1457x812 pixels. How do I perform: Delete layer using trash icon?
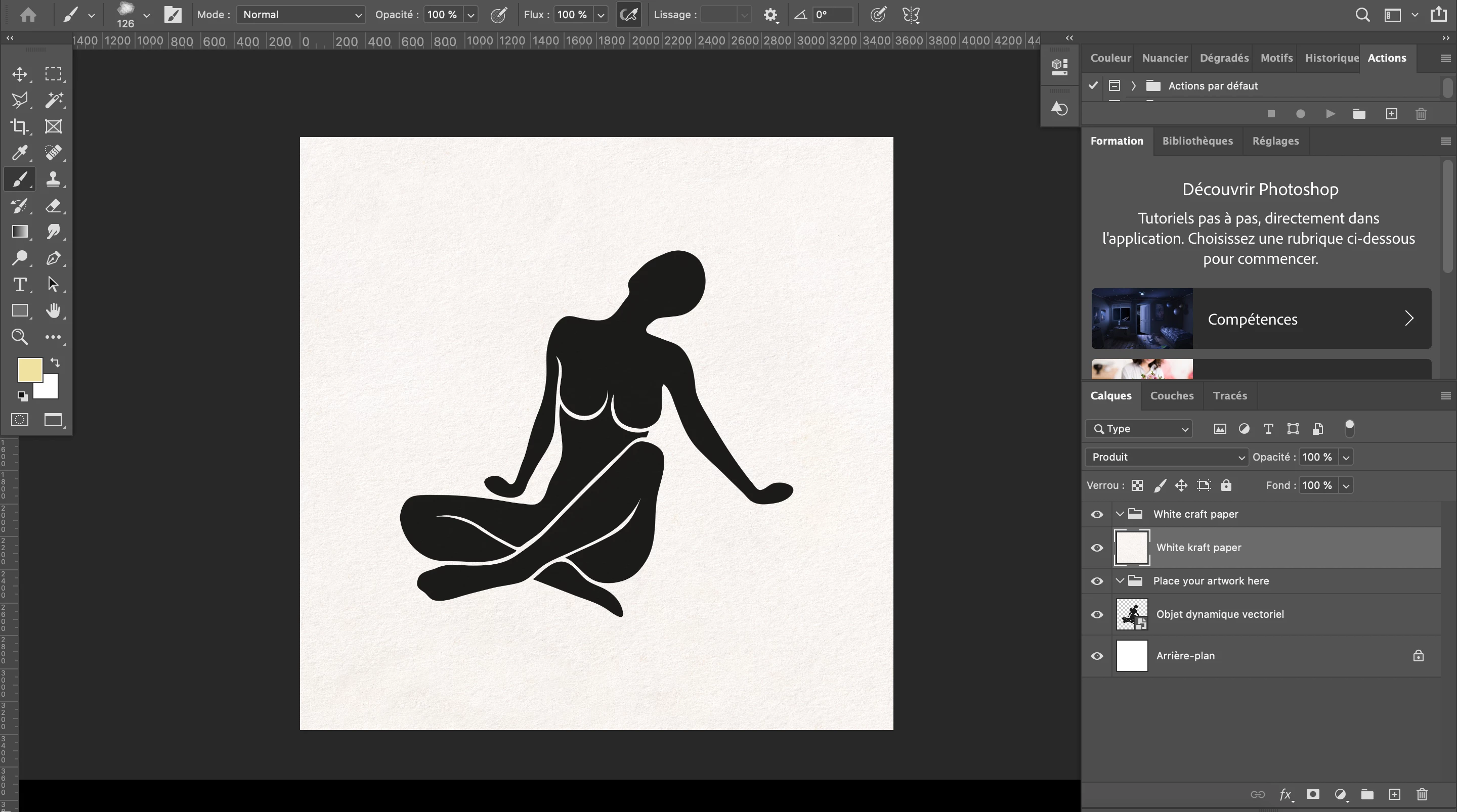pyautogui.click(x=1422, y=794)
